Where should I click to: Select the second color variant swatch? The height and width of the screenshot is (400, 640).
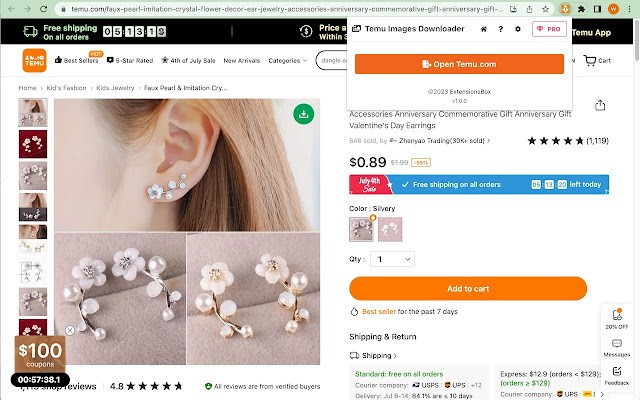390,229
